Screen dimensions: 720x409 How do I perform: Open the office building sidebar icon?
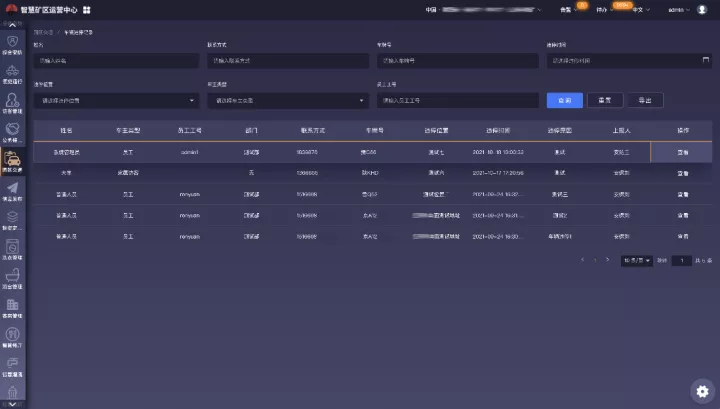(12, 305)
